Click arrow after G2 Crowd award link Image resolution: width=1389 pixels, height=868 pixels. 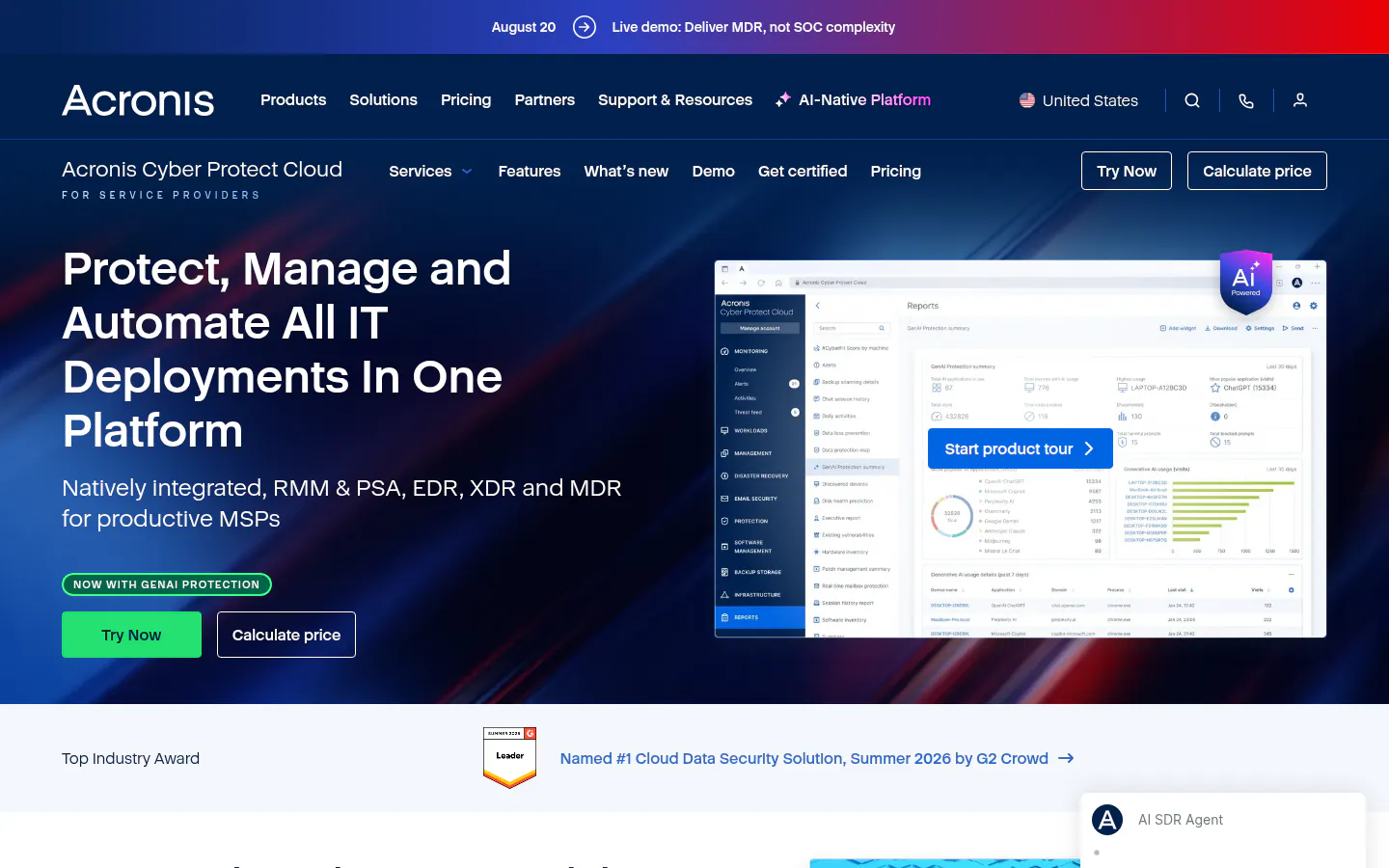1066,758
